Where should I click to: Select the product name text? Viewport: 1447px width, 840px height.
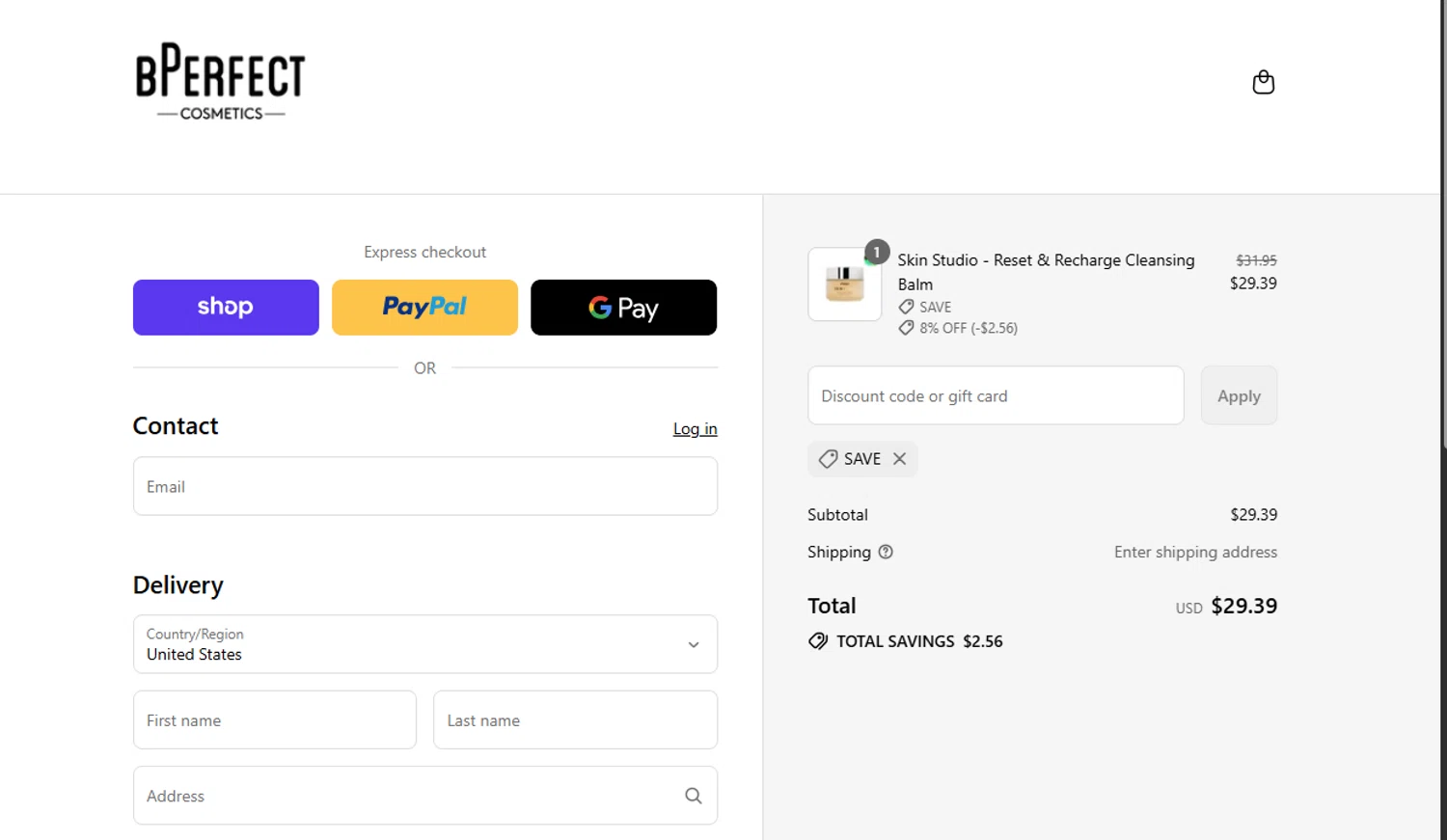pos(1046,272)
